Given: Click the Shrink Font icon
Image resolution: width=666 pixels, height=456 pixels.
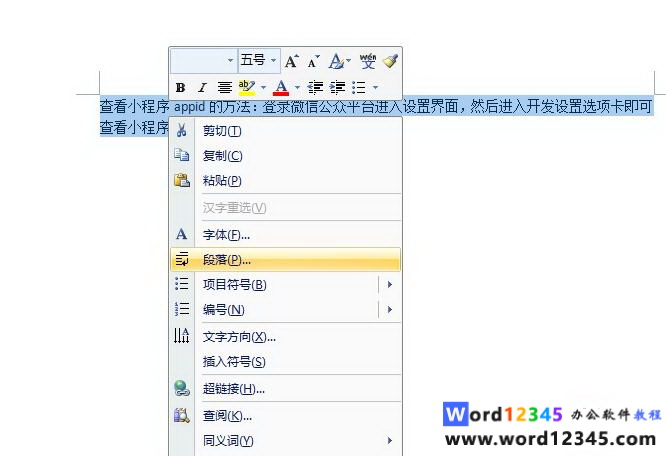Looking at the screenshot, I should (x=314, y=62).
